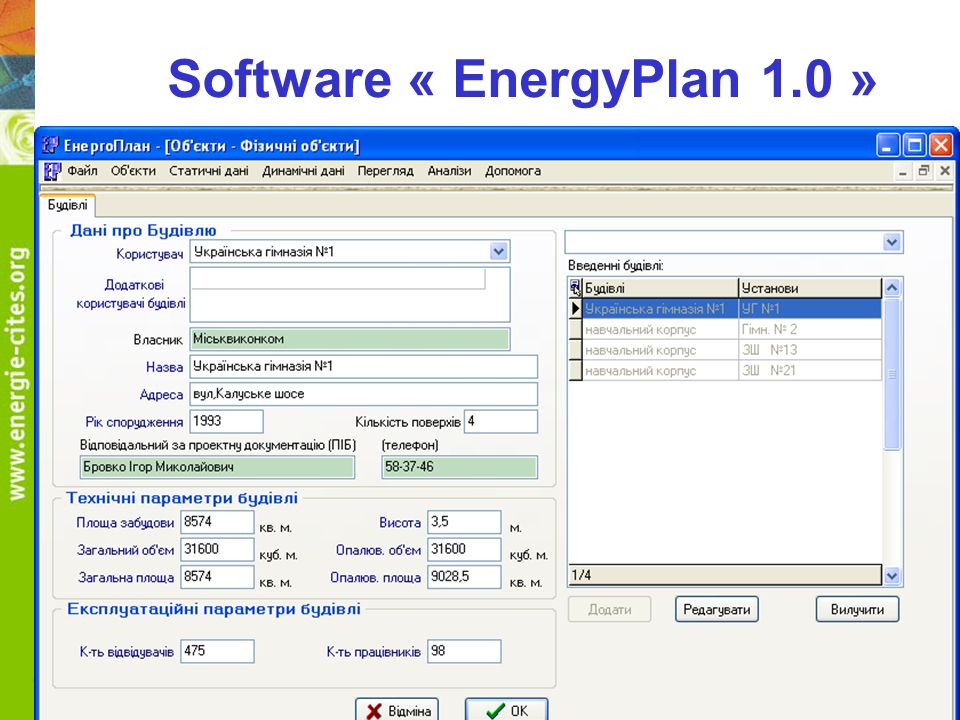960x720 pixels.
Task: Click the ЕнергоПлан title bar app icon
Action: click(50, 146)
